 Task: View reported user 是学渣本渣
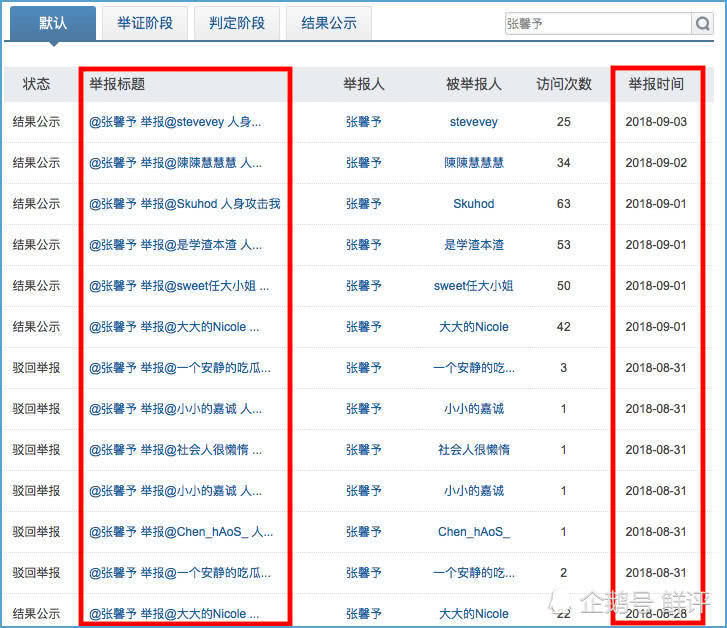[473, 245]
